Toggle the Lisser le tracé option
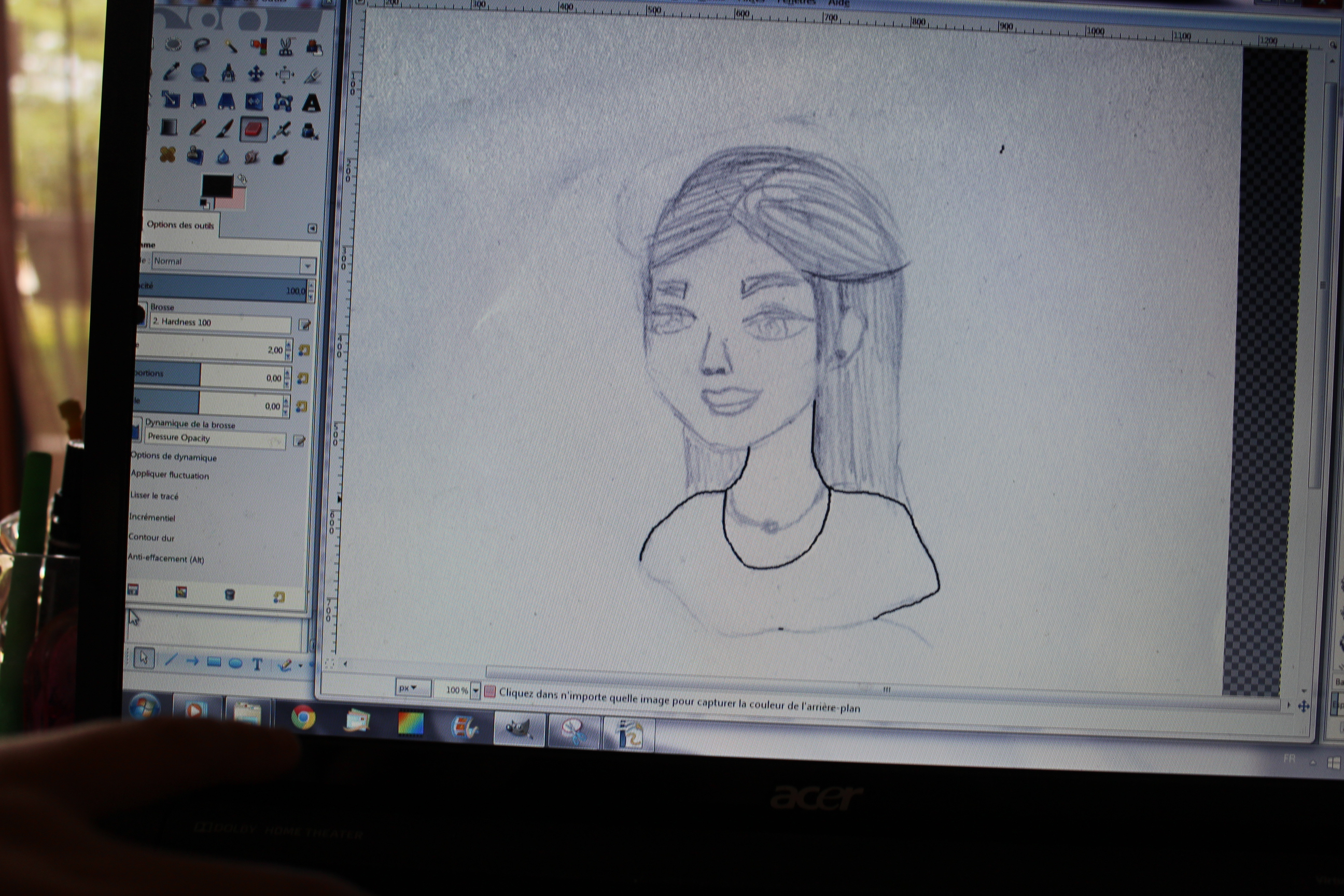The image size is (1344, 896). point(153,496)
